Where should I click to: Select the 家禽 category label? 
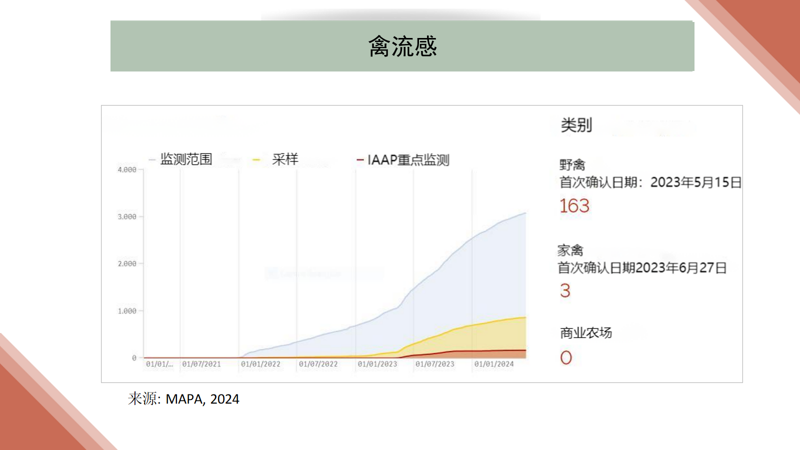[x=572, y=250]
